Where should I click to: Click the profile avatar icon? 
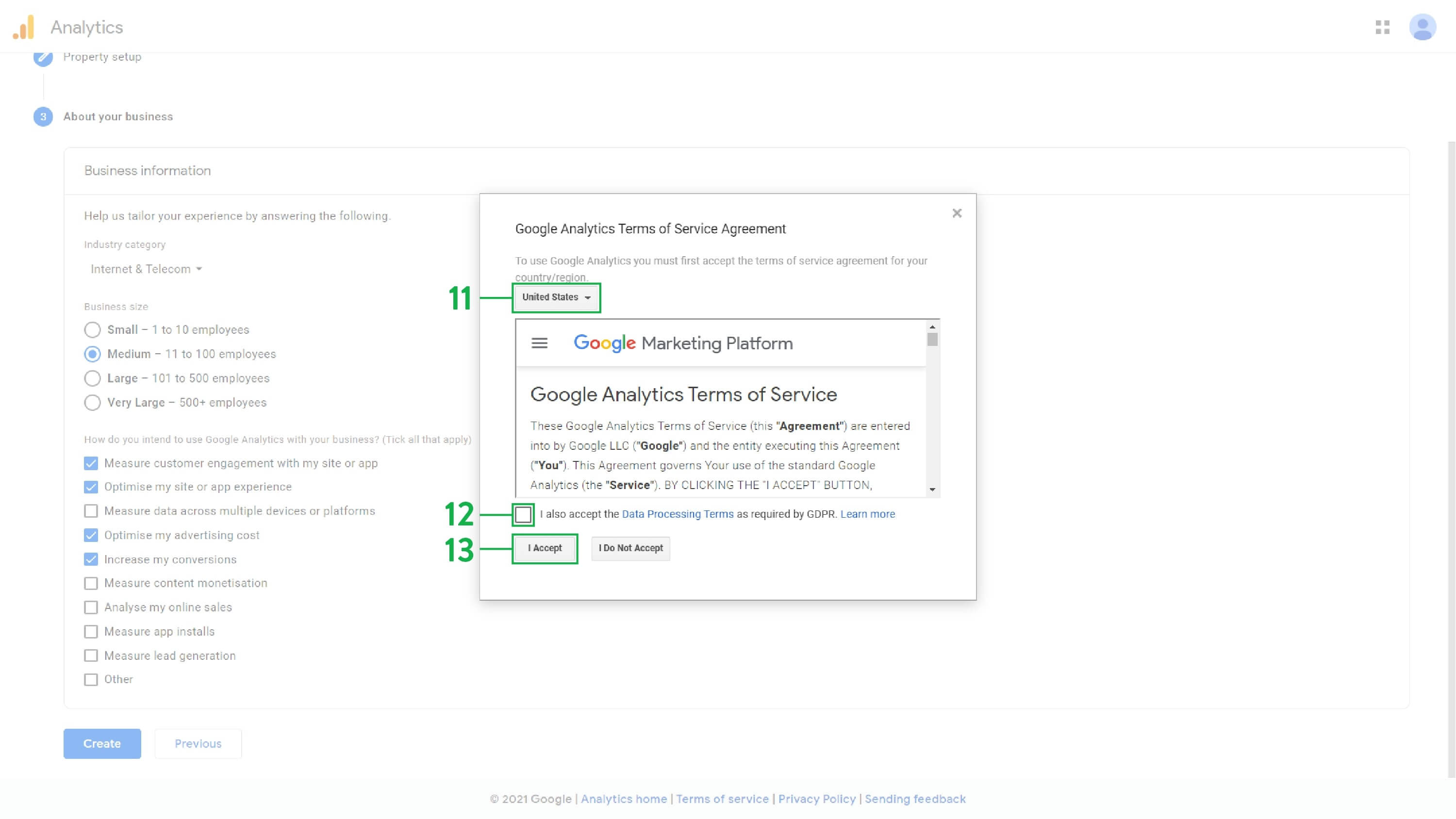(x=1422, y=27)
